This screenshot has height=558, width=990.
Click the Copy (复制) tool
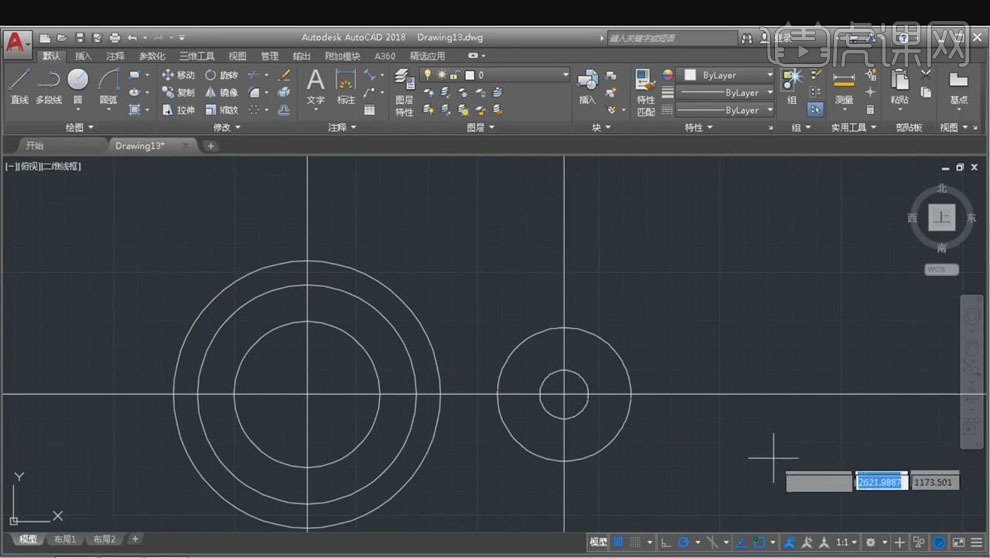point(178,92)
